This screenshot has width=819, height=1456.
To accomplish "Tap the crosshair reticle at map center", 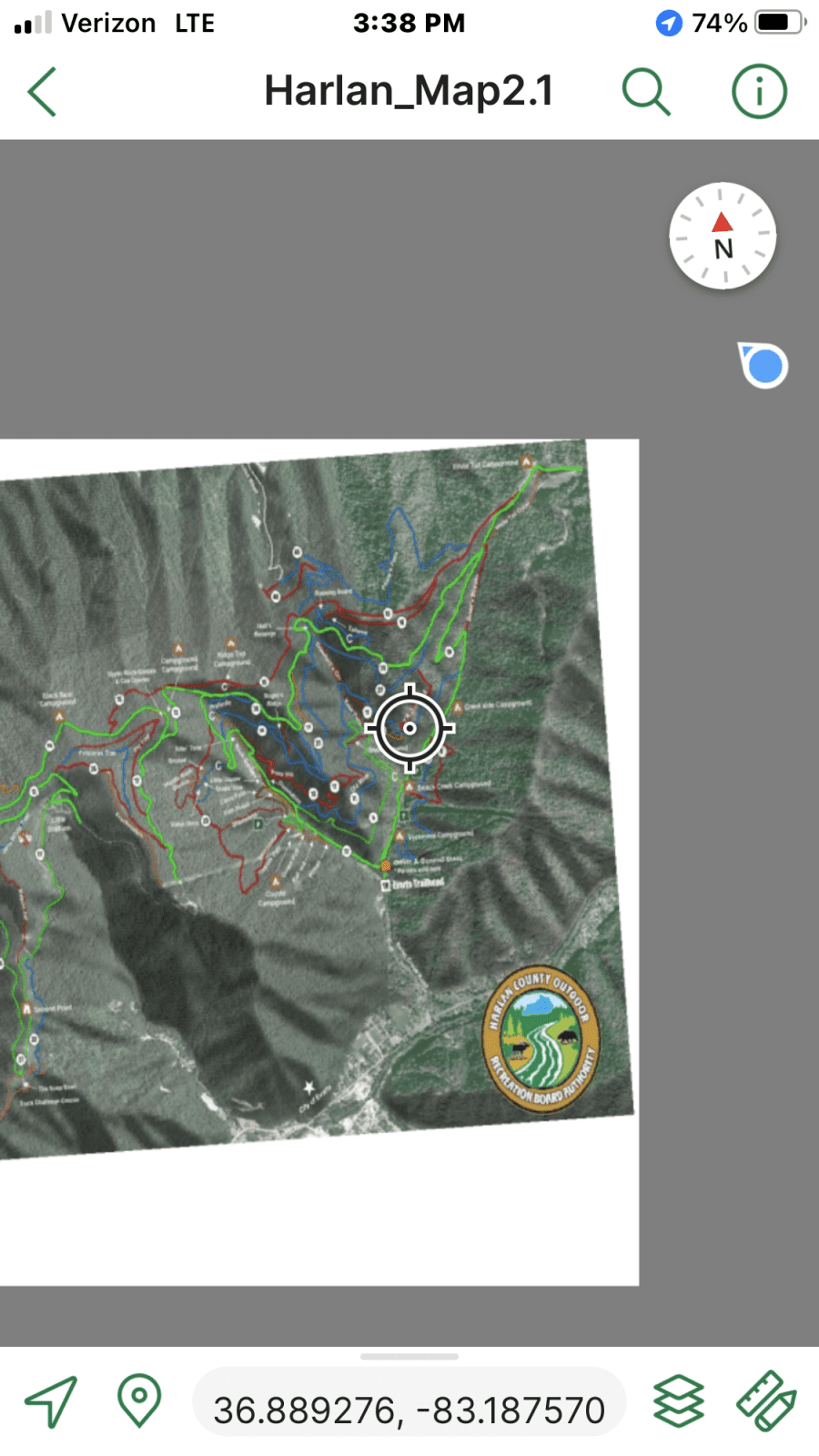I will (409, 728).
